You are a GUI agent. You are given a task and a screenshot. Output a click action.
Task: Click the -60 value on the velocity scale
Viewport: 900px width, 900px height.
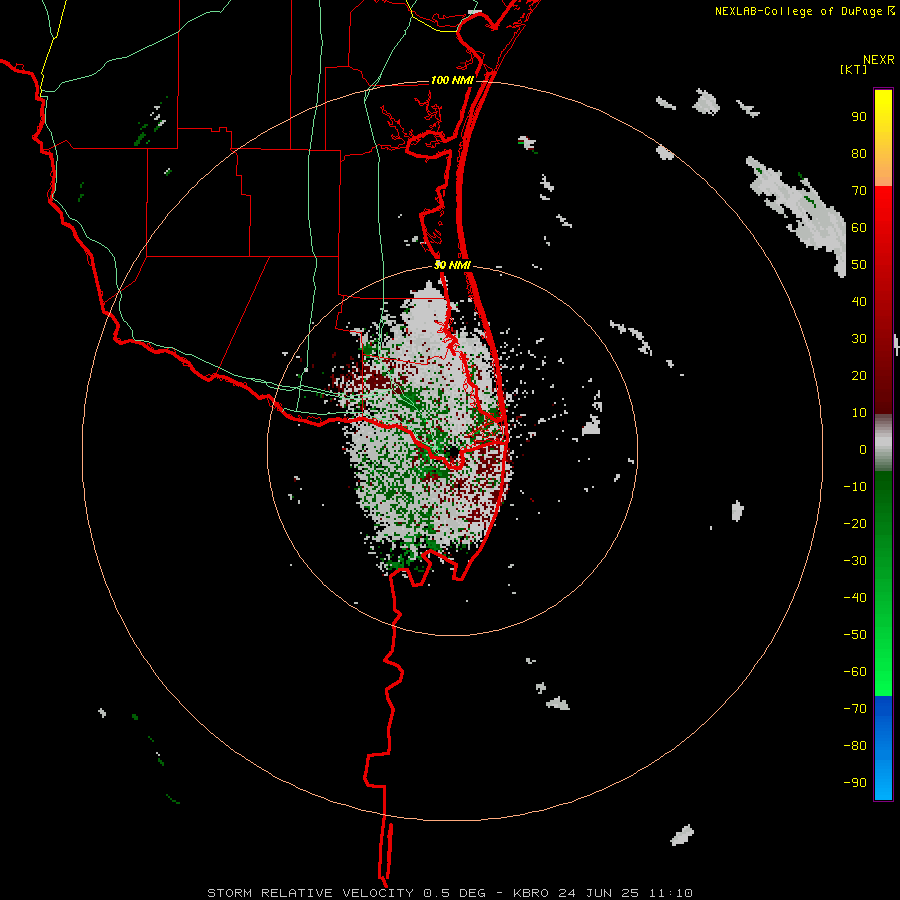point(855,672)
